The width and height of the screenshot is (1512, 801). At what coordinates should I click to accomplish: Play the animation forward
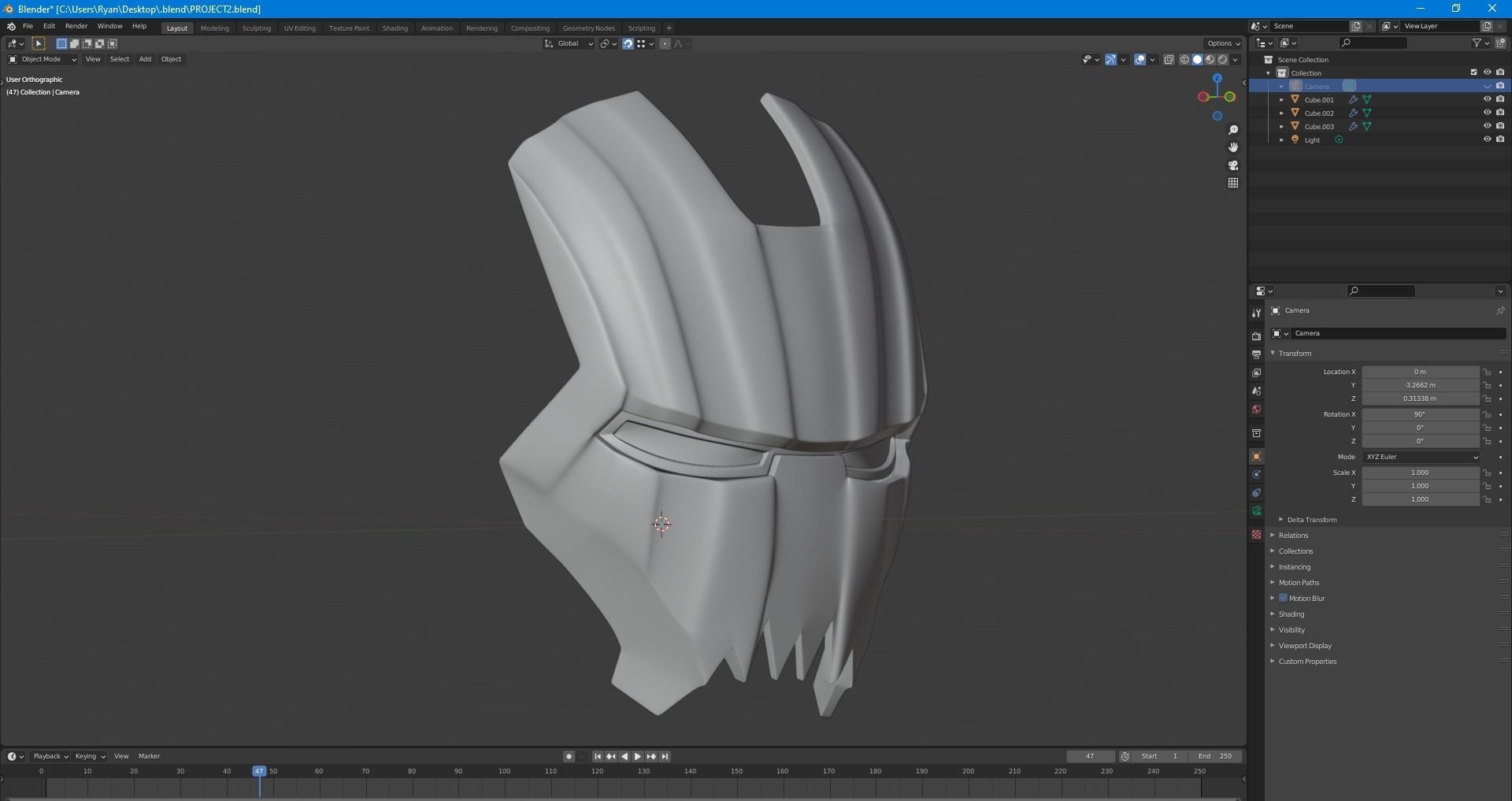[x=638, y=756]
